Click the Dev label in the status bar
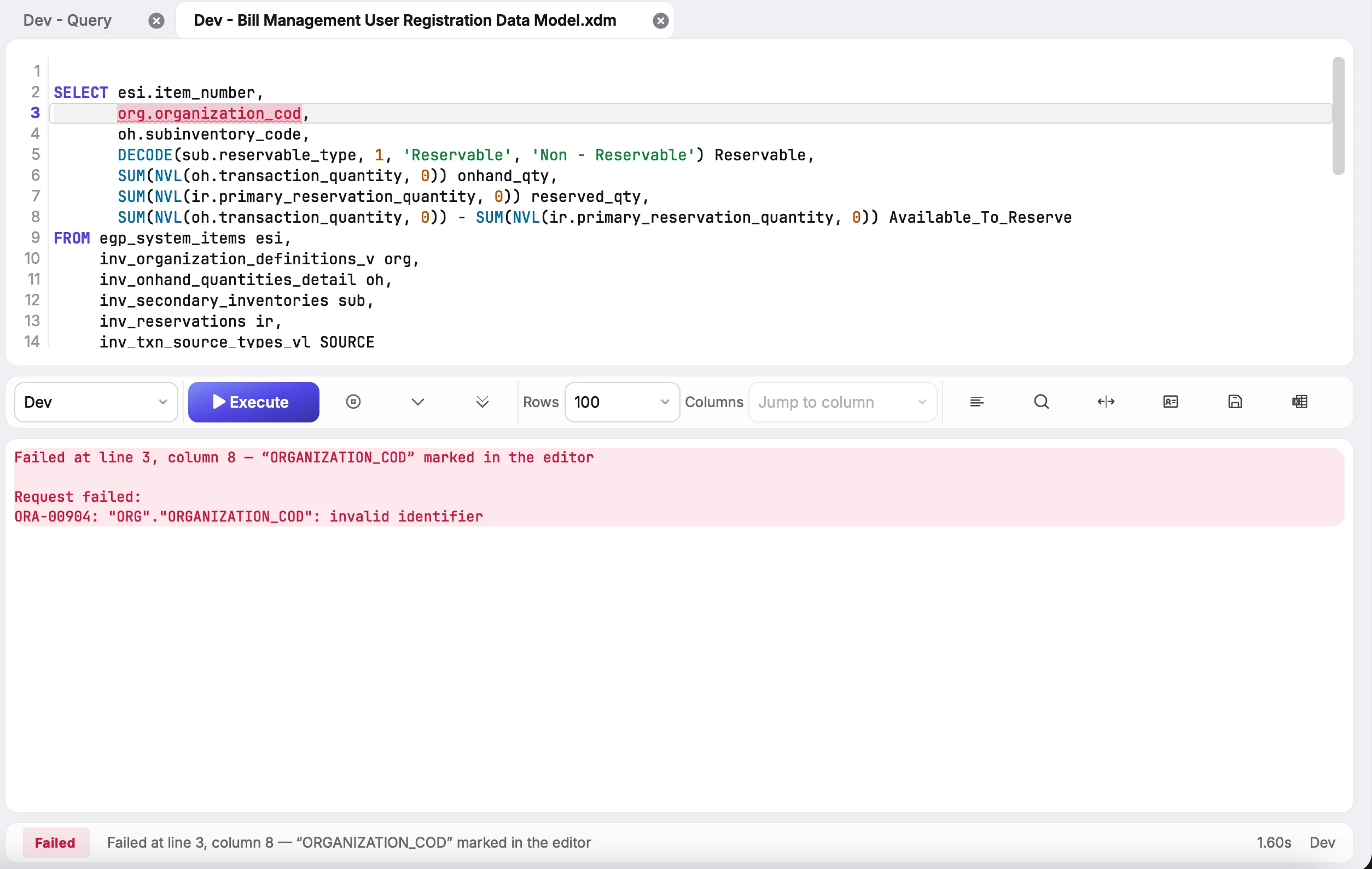The width and height of the screenshot is (1372, 869). coord(1322,842)
